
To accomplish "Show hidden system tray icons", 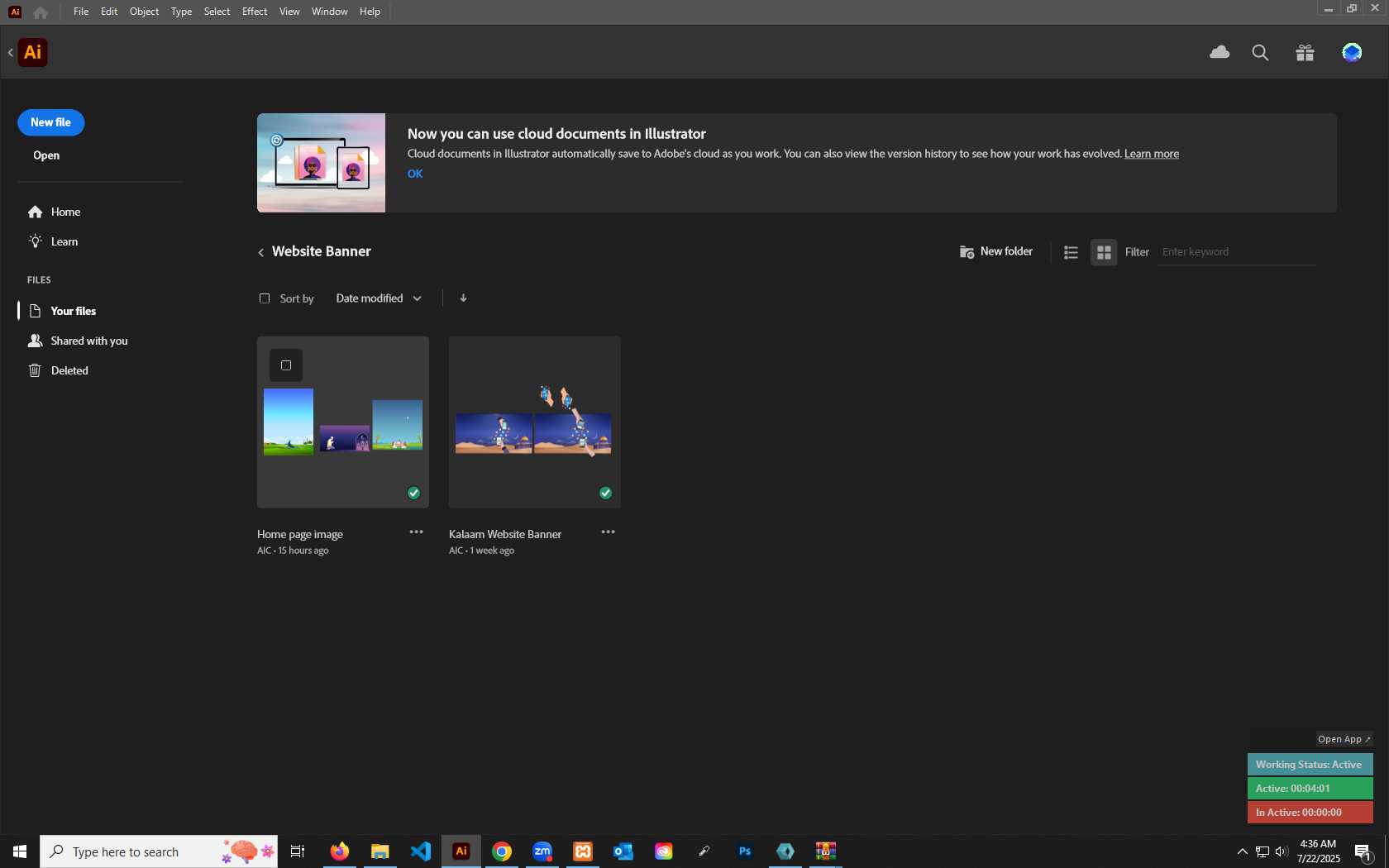I will [1242, 851].
